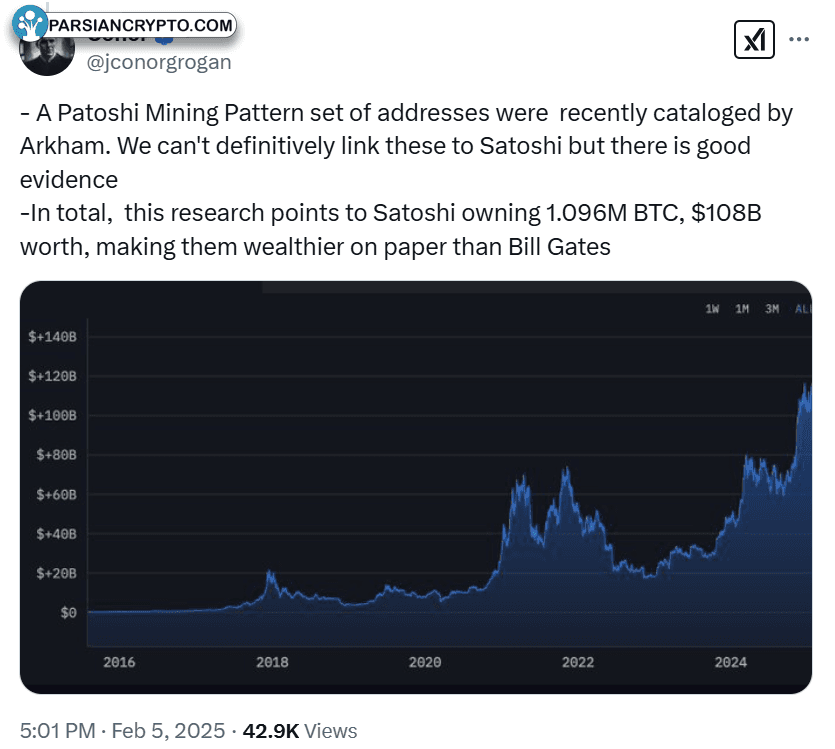Screen dimensions: 835x749
Task: Select the 3M chart range
Action: (772, 309)
